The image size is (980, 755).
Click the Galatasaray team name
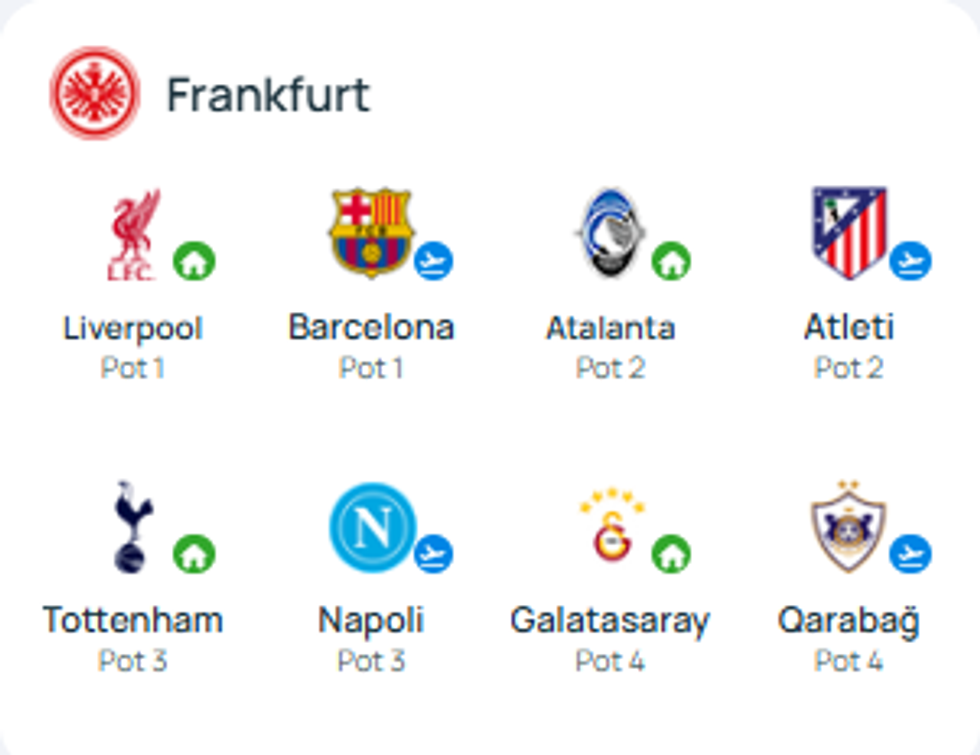[610, 620]
